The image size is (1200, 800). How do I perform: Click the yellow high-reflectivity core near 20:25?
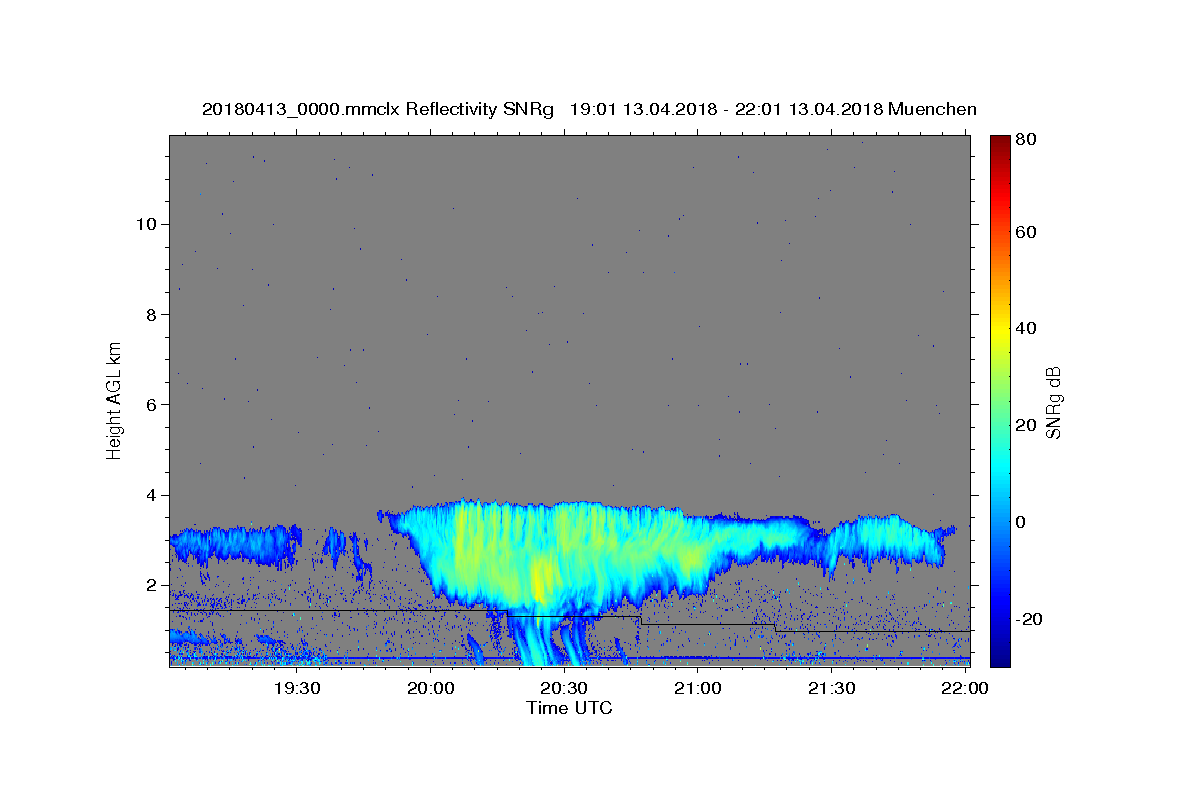point(540,578)
